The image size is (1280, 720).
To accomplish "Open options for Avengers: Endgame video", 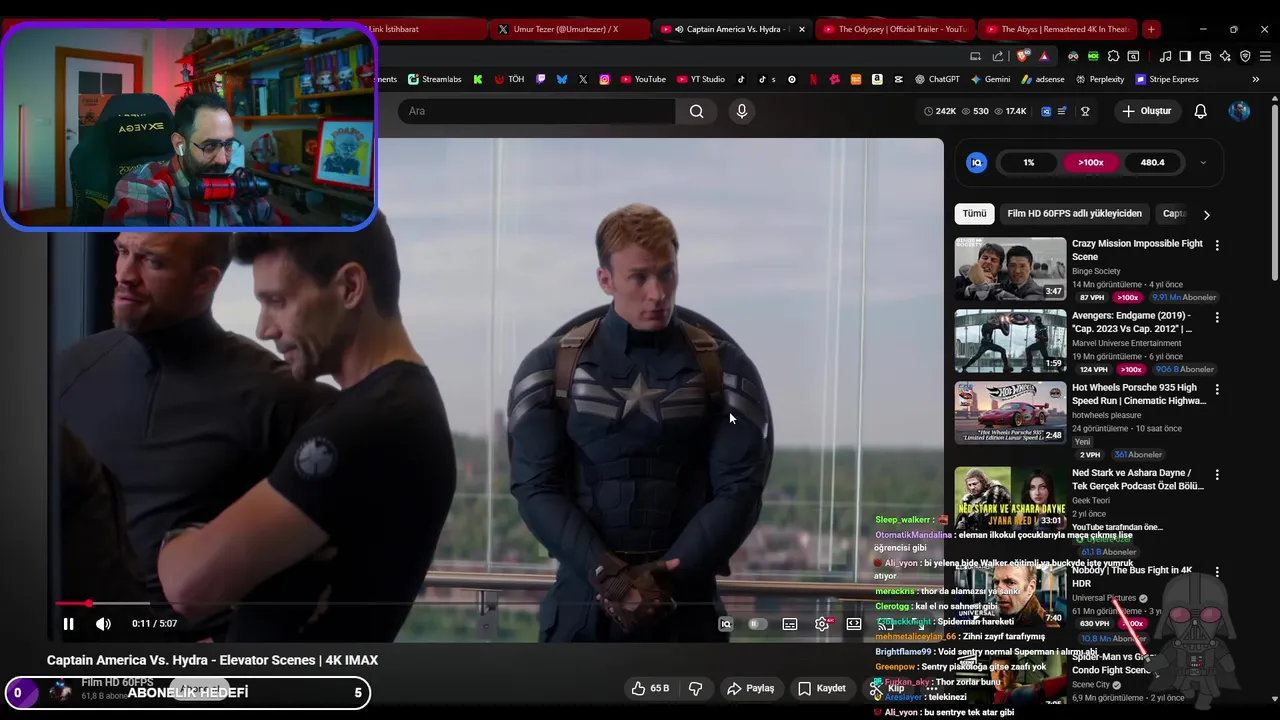I will pos(1217,317).
